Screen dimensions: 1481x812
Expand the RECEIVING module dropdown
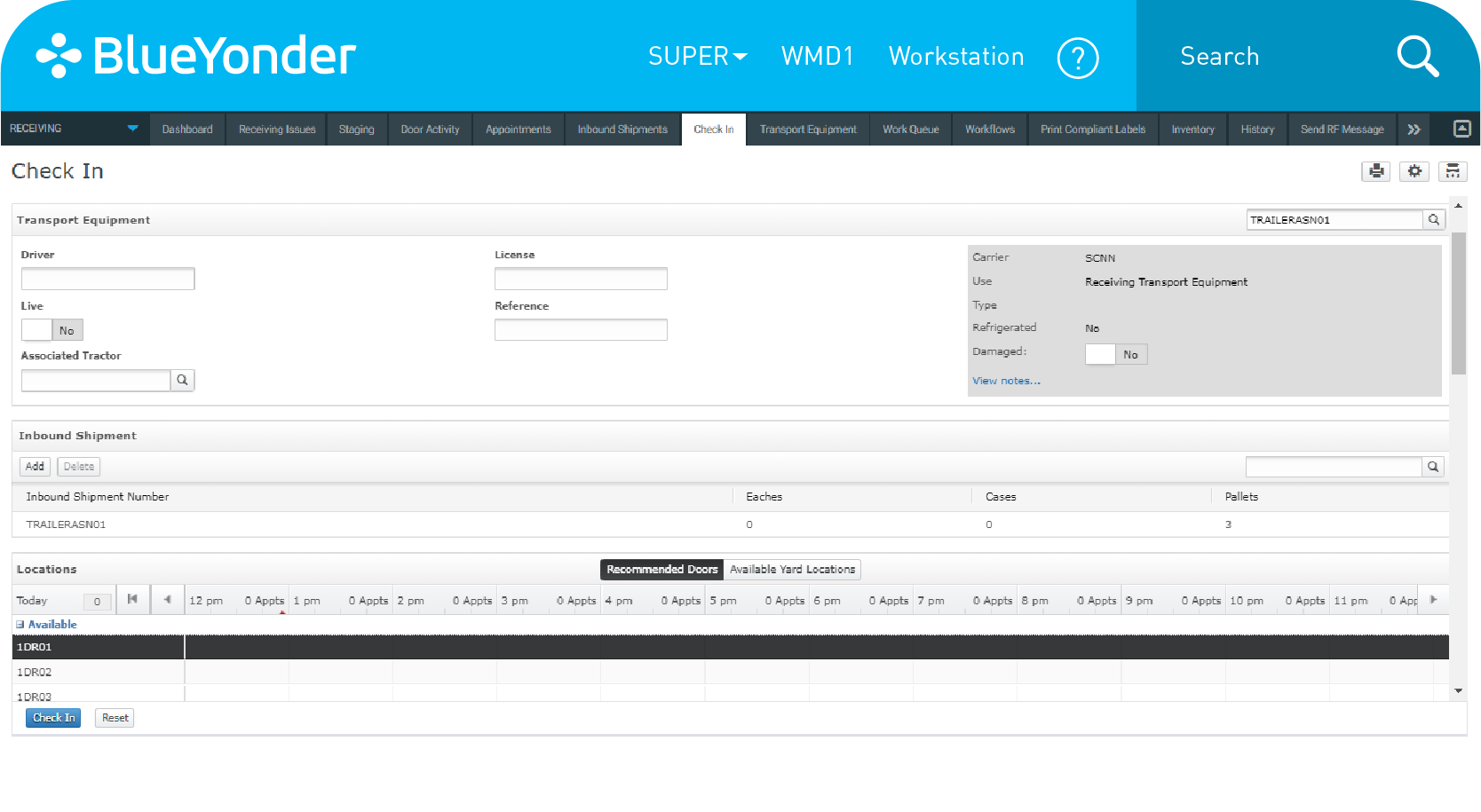[75, 129]
